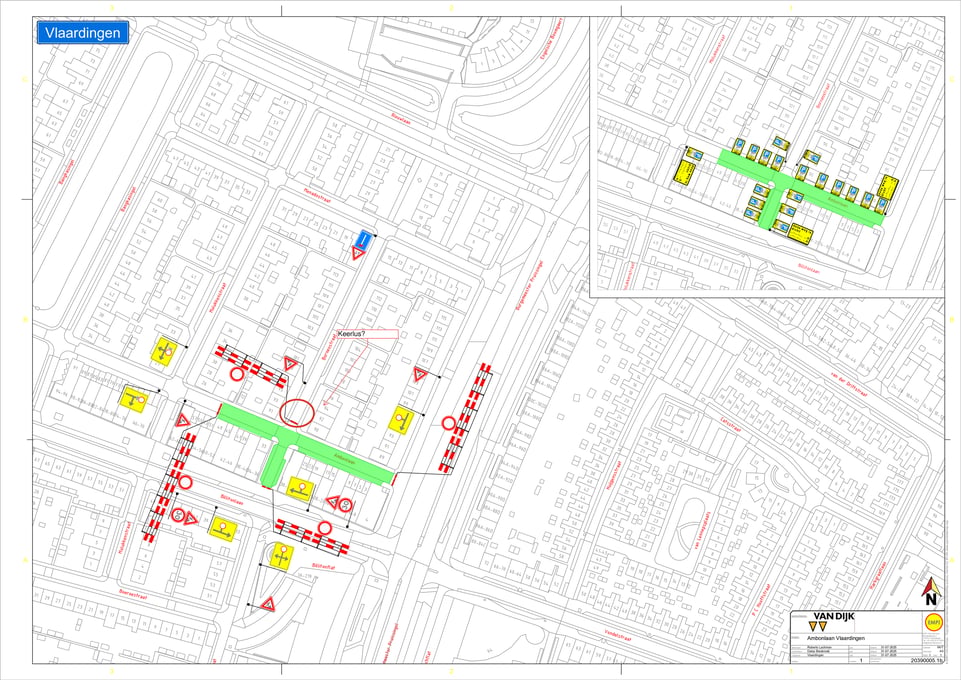Click the yellow left-arrow detour sign below green zone
This screenshot has width=961, height=680.
[300, 489]
